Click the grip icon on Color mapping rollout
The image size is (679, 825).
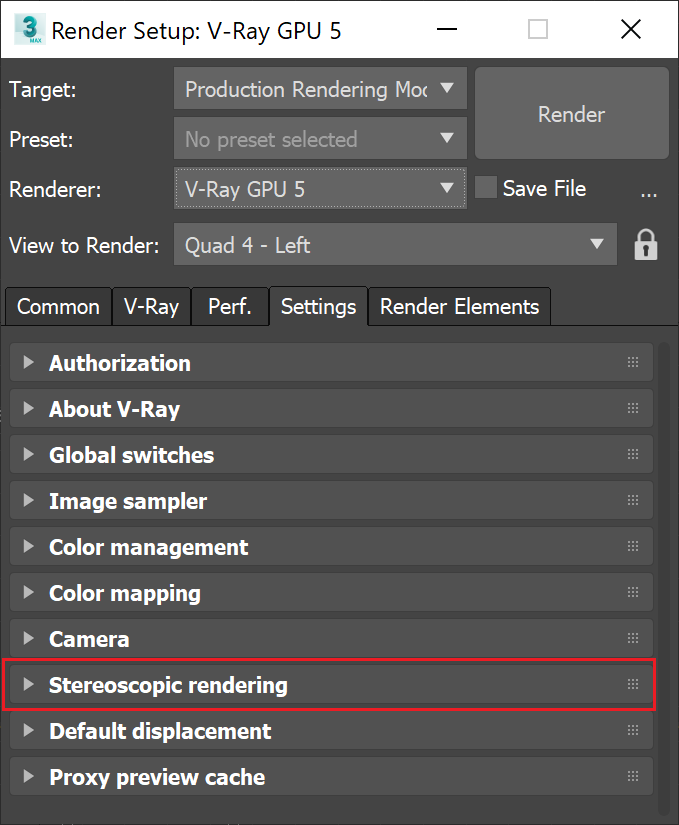pos(632,592)
